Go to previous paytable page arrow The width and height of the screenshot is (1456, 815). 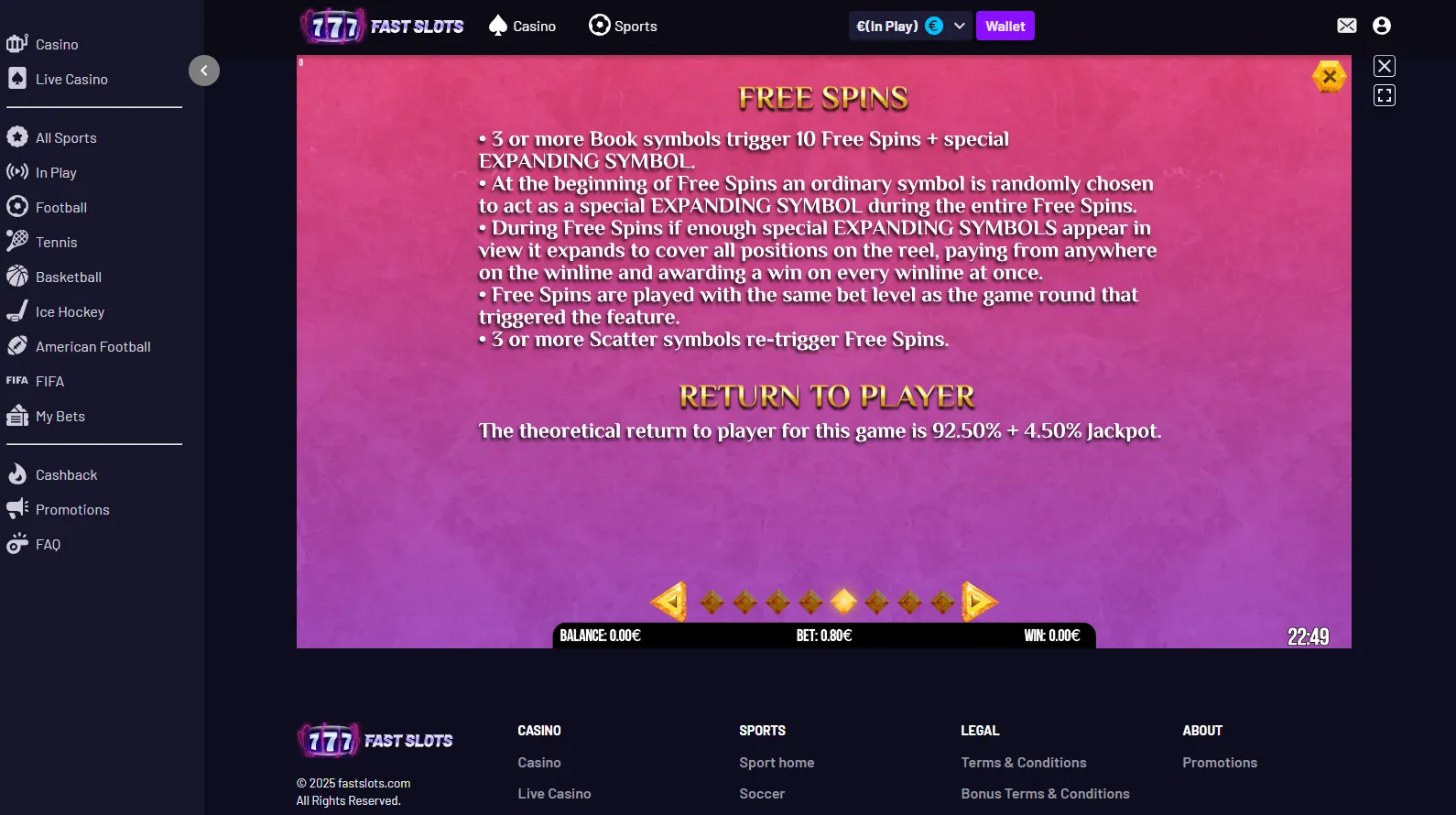tap(669, 602)
